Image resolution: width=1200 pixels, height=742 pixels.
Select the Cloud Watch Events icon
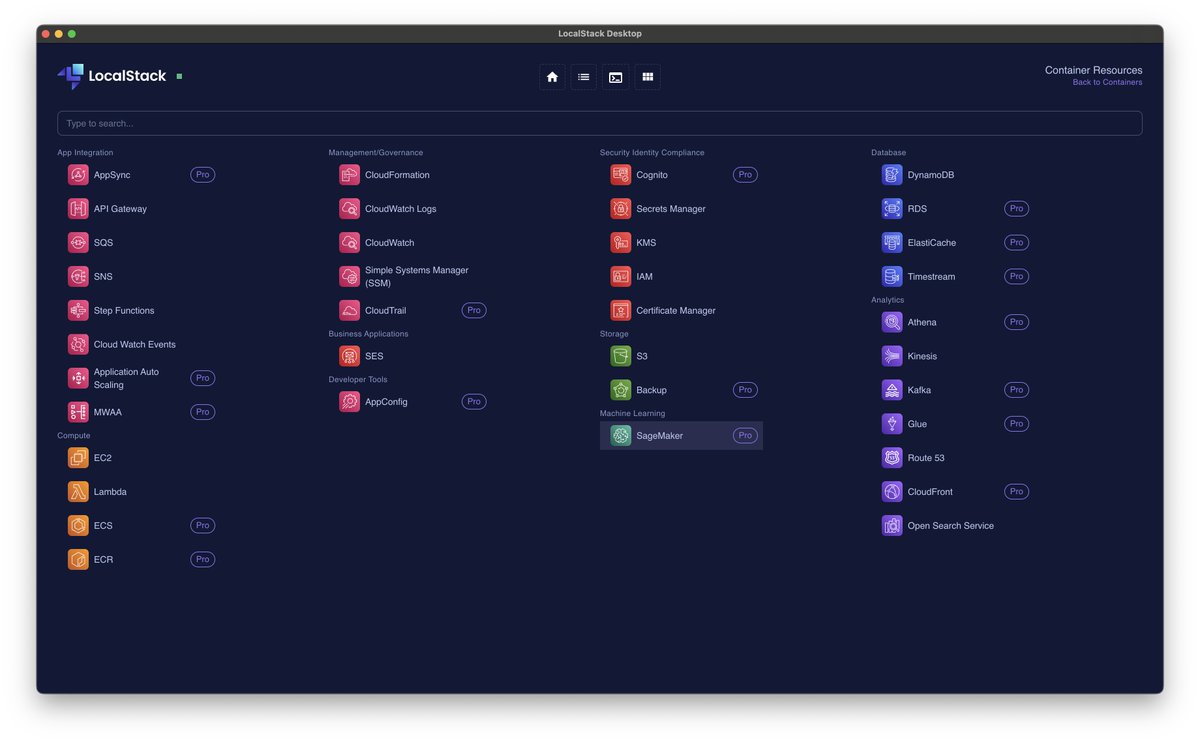click(x=78, y=345)
